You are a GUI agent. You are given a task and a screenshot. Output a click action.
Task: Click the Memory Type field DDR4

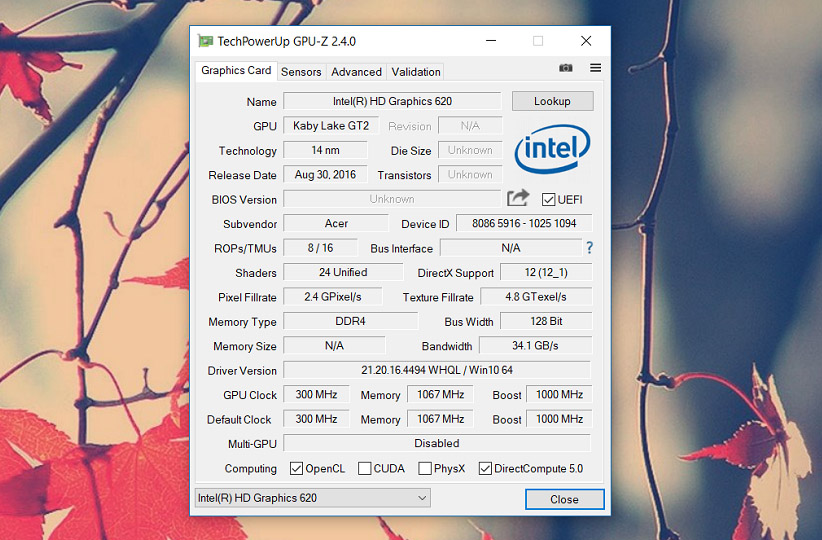coord(350,321)
